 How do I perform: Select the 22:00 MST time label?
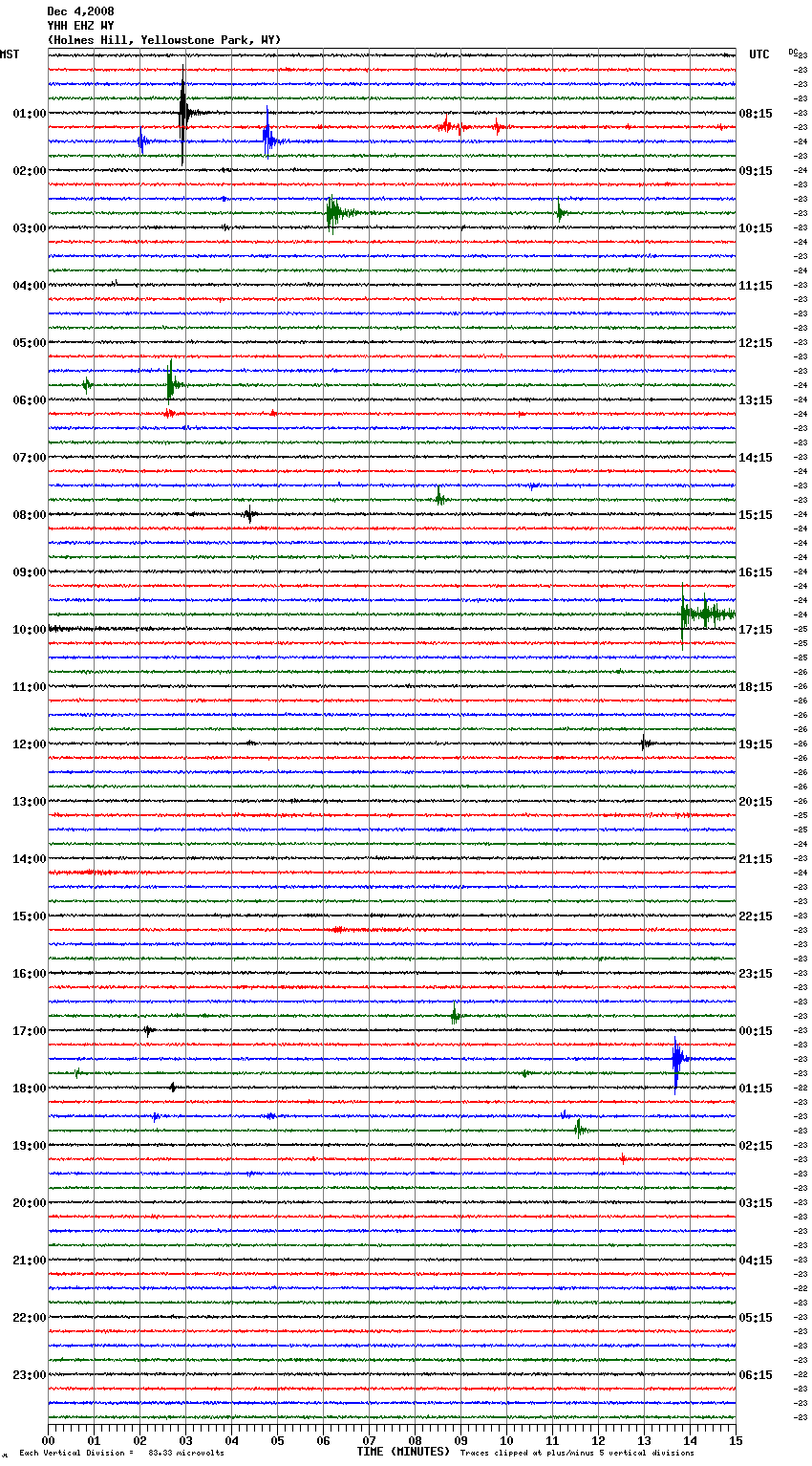(30, 1318)
